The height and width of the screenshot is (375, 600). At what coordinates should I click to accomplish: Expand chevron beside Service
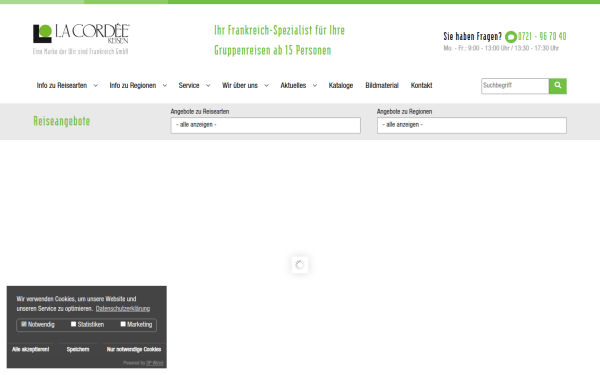(208, 85)
